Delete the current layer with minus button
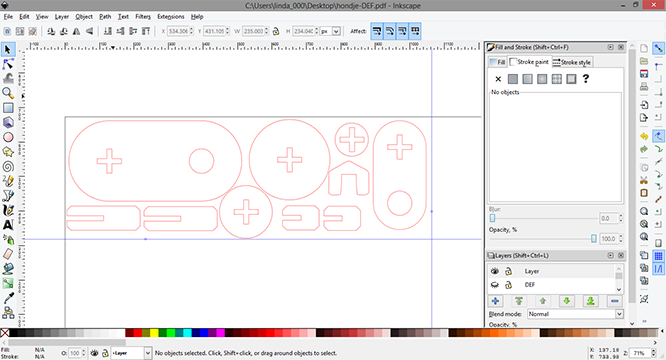 pos(615,301)
